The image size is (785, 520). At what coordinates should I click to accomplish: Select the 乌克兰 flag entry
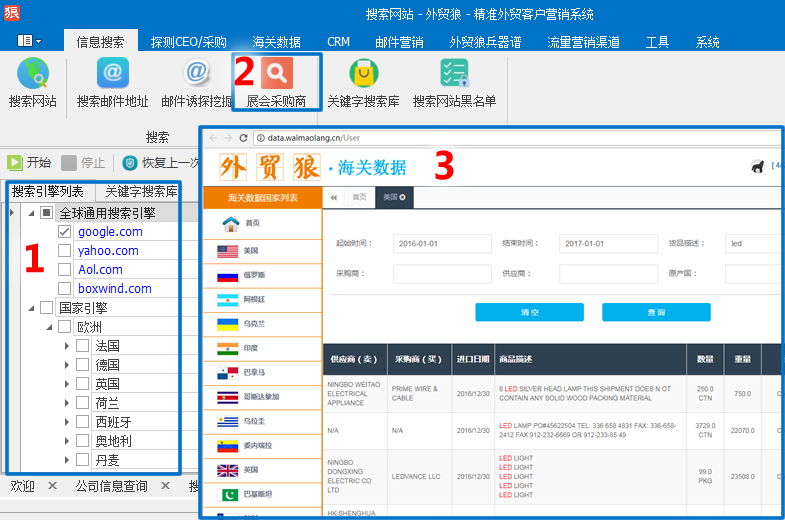(x=227, y=324)
